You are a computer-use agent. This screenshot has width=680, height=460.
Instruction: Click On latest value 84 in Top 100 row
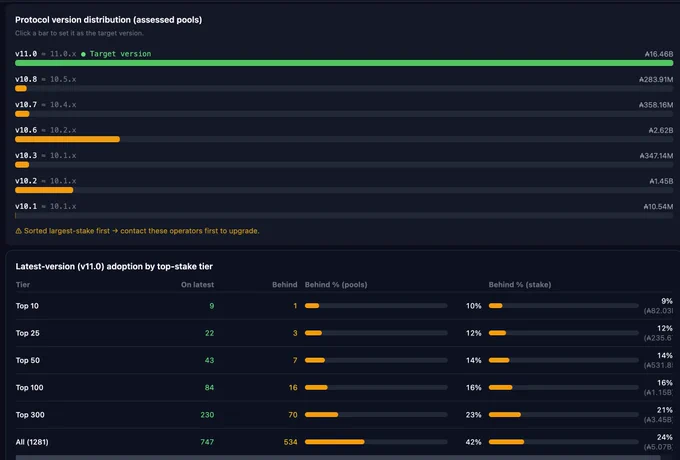click(x=209, y=388)
